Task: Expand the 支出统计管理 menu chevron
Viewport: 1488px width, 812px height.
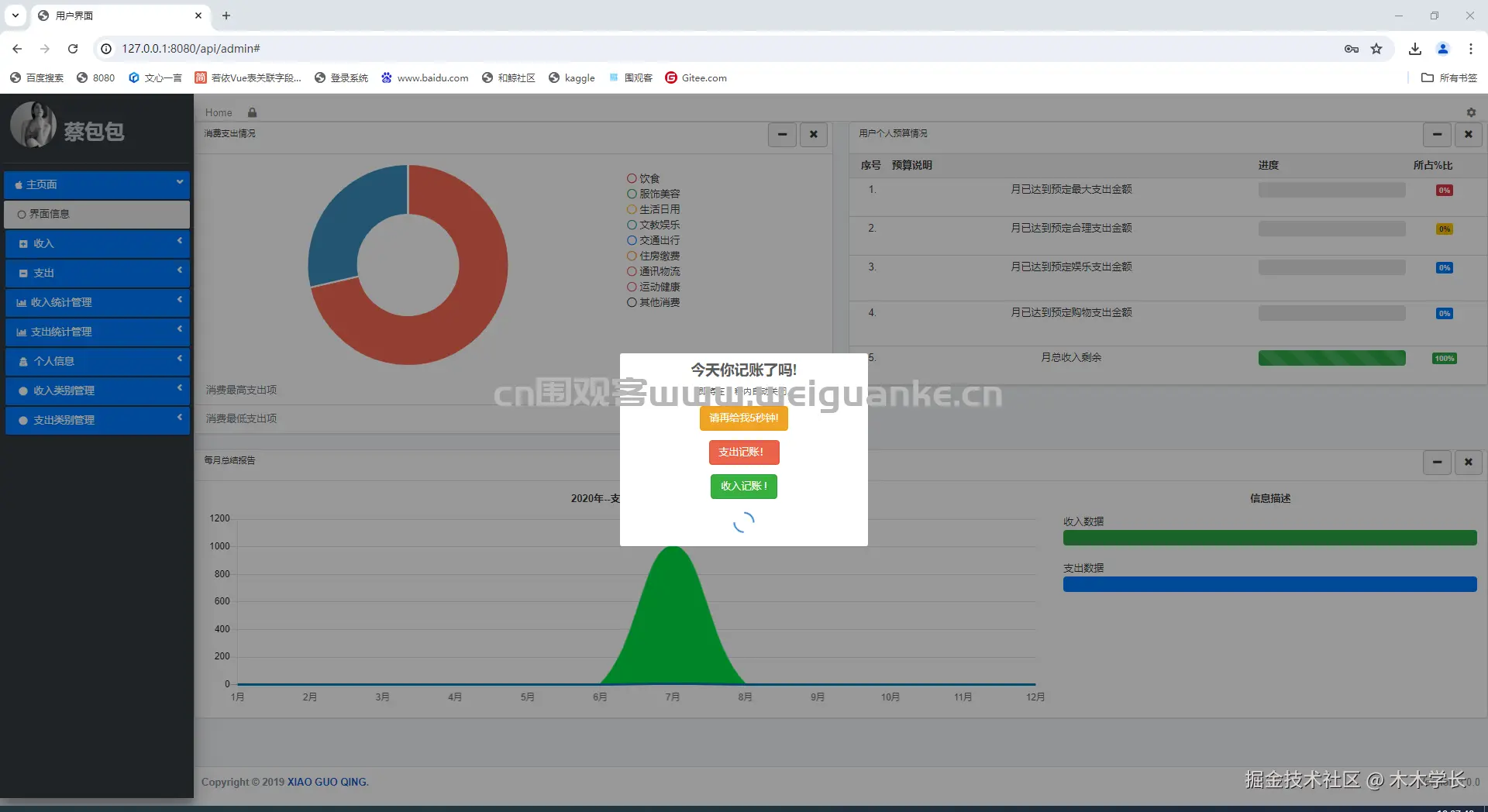Action: [x=179, y=329]
